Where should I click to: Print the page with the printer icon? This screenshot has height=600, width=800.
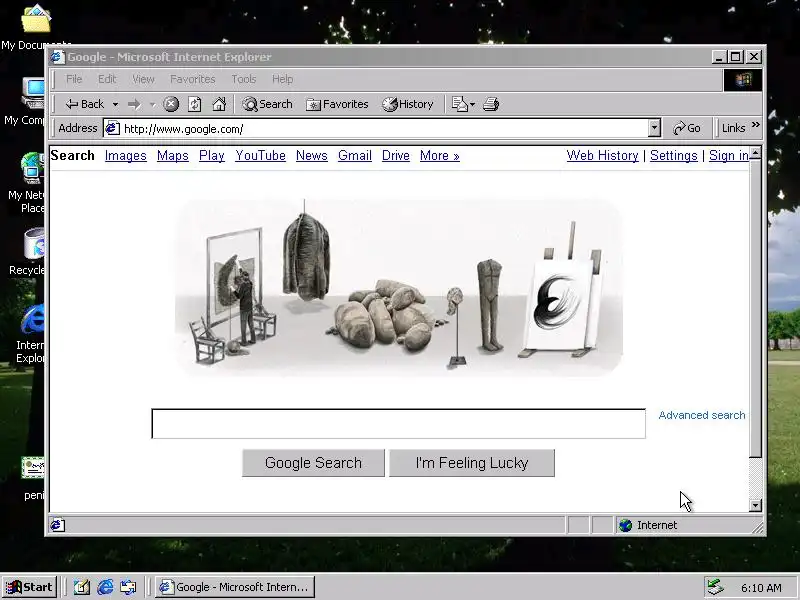491,105
